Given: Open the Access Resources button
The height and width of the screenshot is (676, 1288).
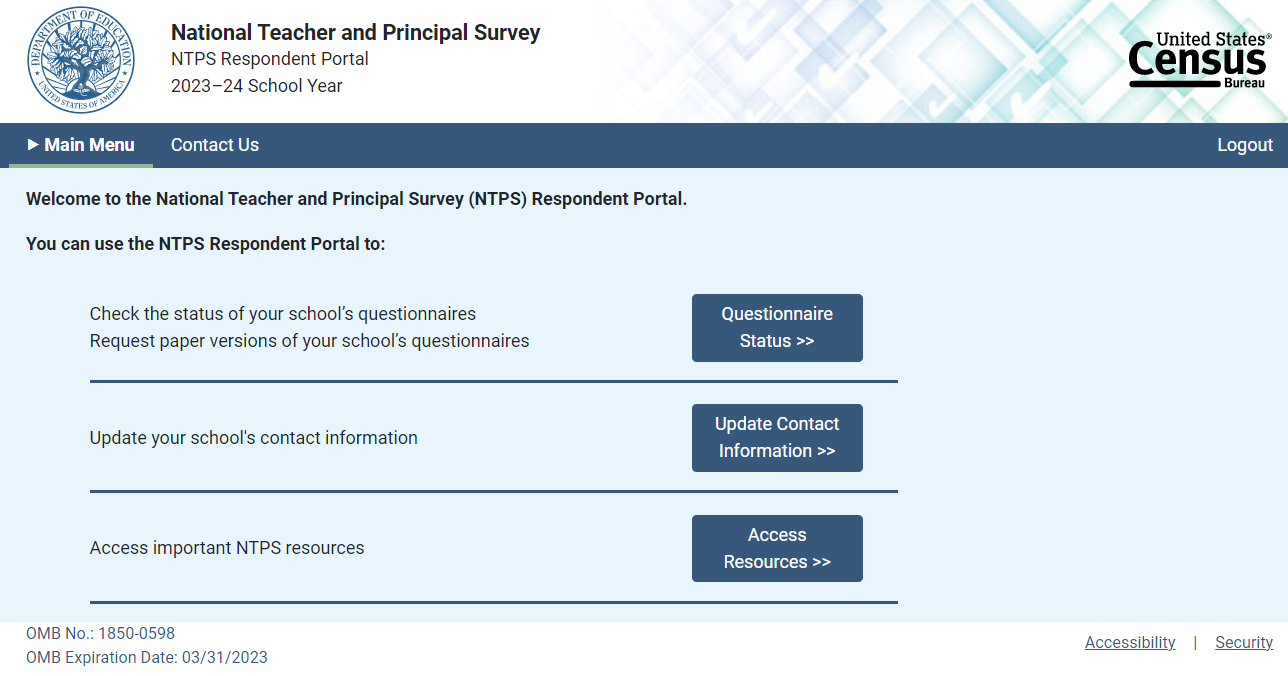Looking at the screenshot, I should pos(777,548).
